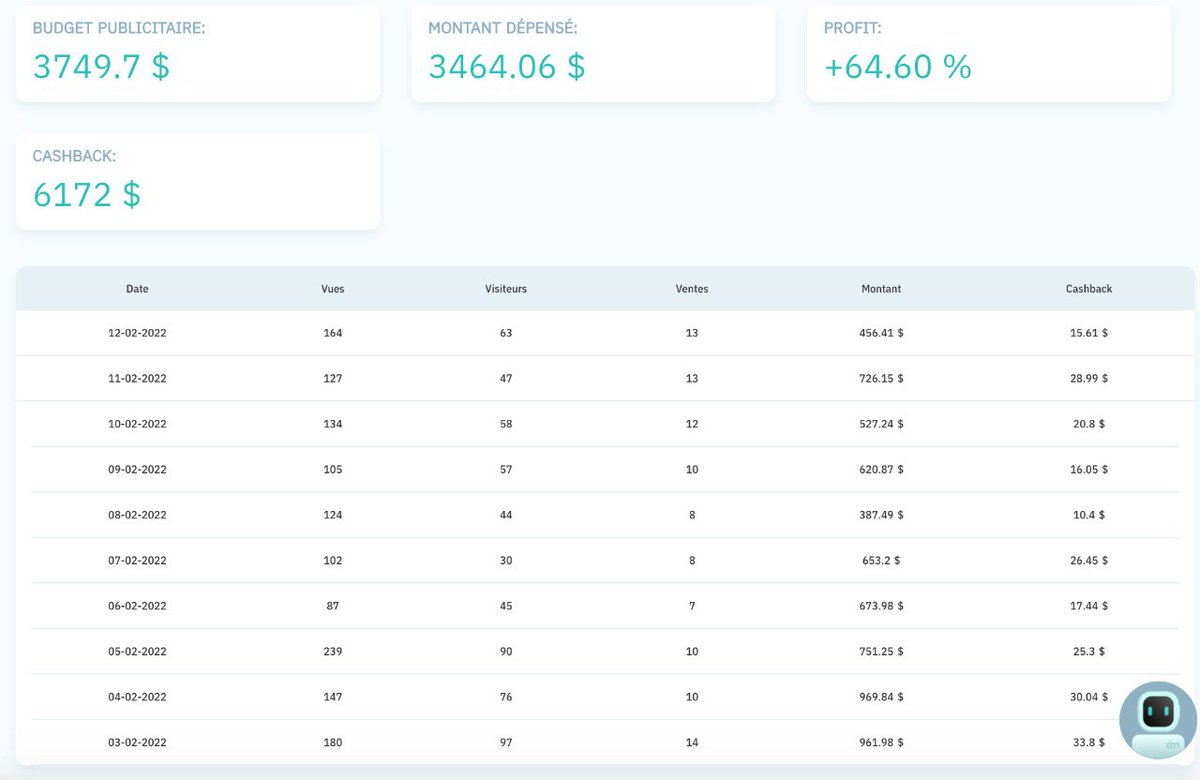
Task: Click the budget value 3749.7 $
Action: 101,66
